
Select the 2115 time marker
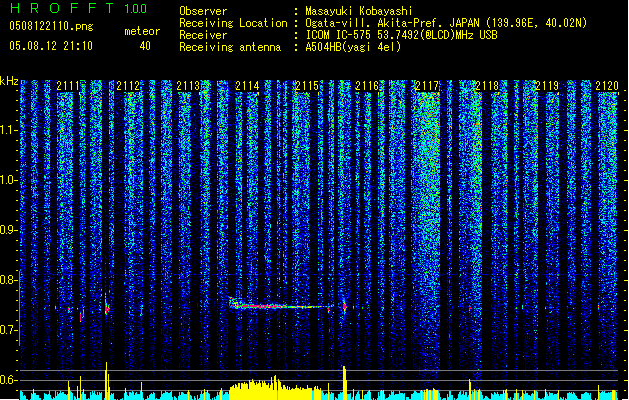point(307,86)
